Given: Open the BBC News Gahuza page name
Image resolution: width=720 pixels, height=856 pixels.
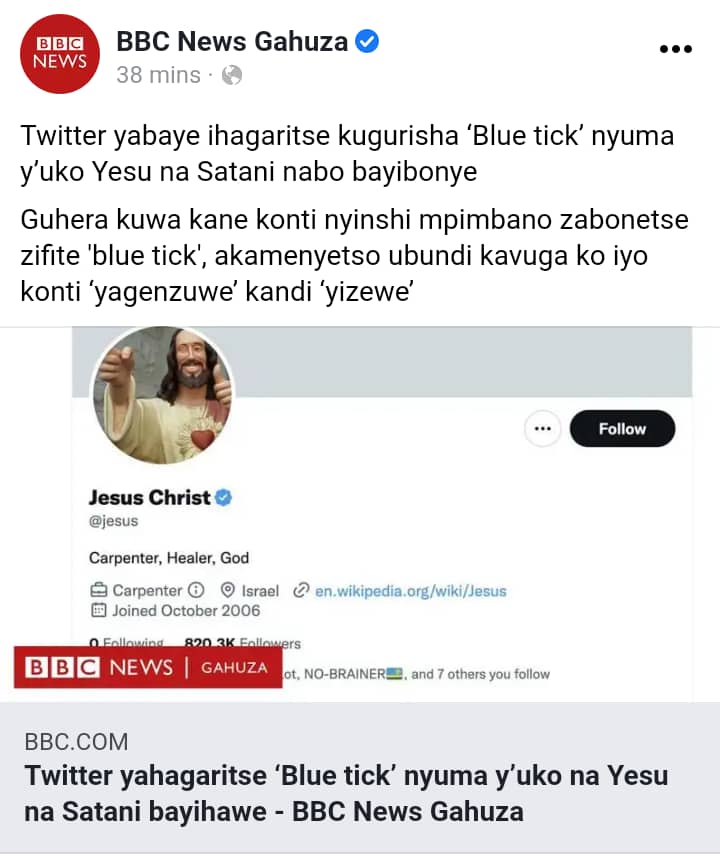Looking at the screenshot, I should [232, 41].
